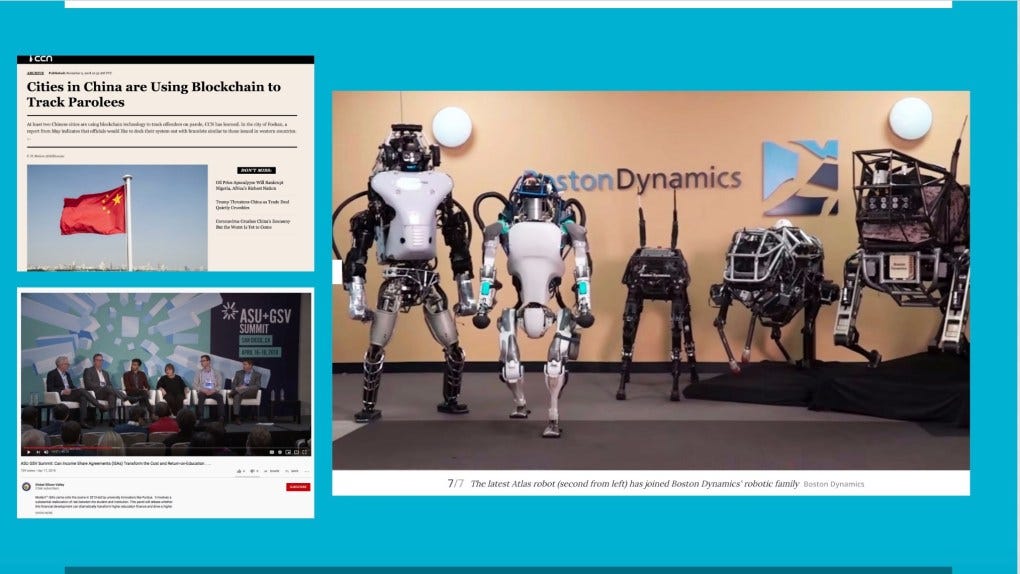Open the Global Silicon Valley channel avatar
Image resolution: width=1020 pixels, height=574 pixels.
27,487
